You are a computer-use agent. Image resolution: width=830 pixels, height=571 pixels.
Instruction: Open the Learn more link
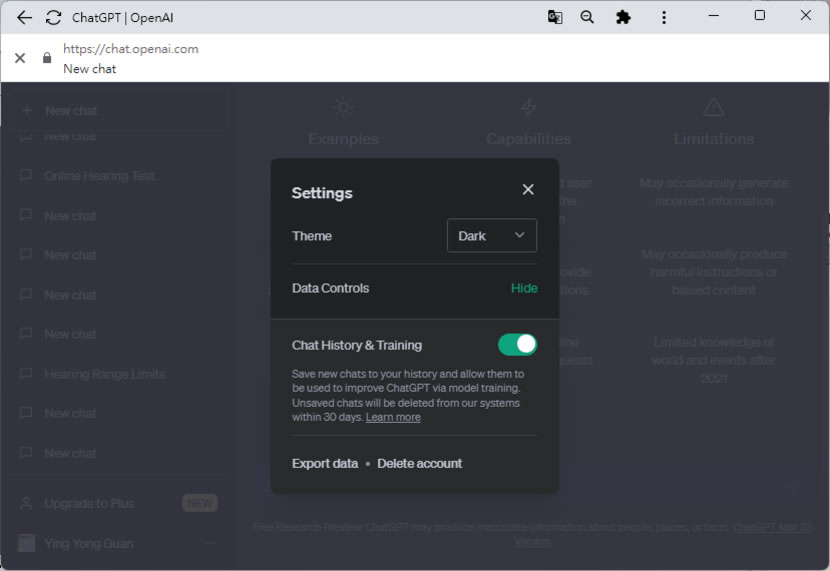coord(393,417)
